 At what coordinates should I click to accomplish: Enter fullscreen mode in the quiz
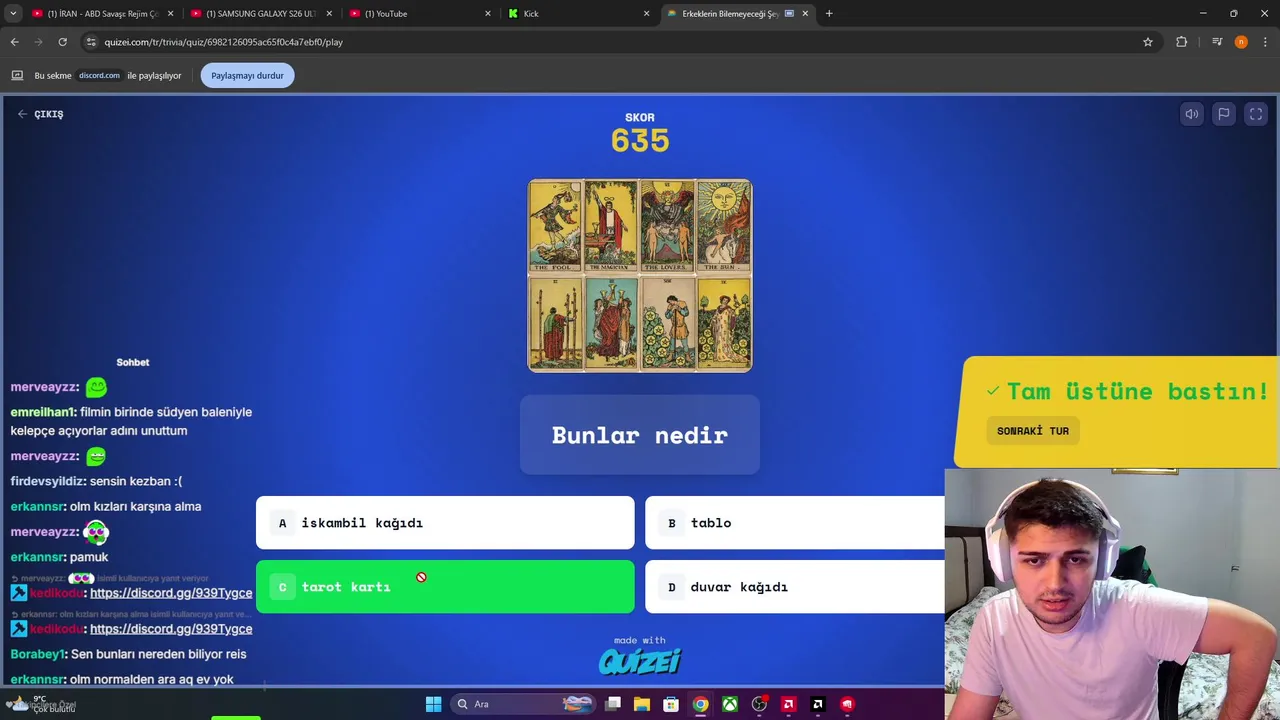click(1256, 114)
